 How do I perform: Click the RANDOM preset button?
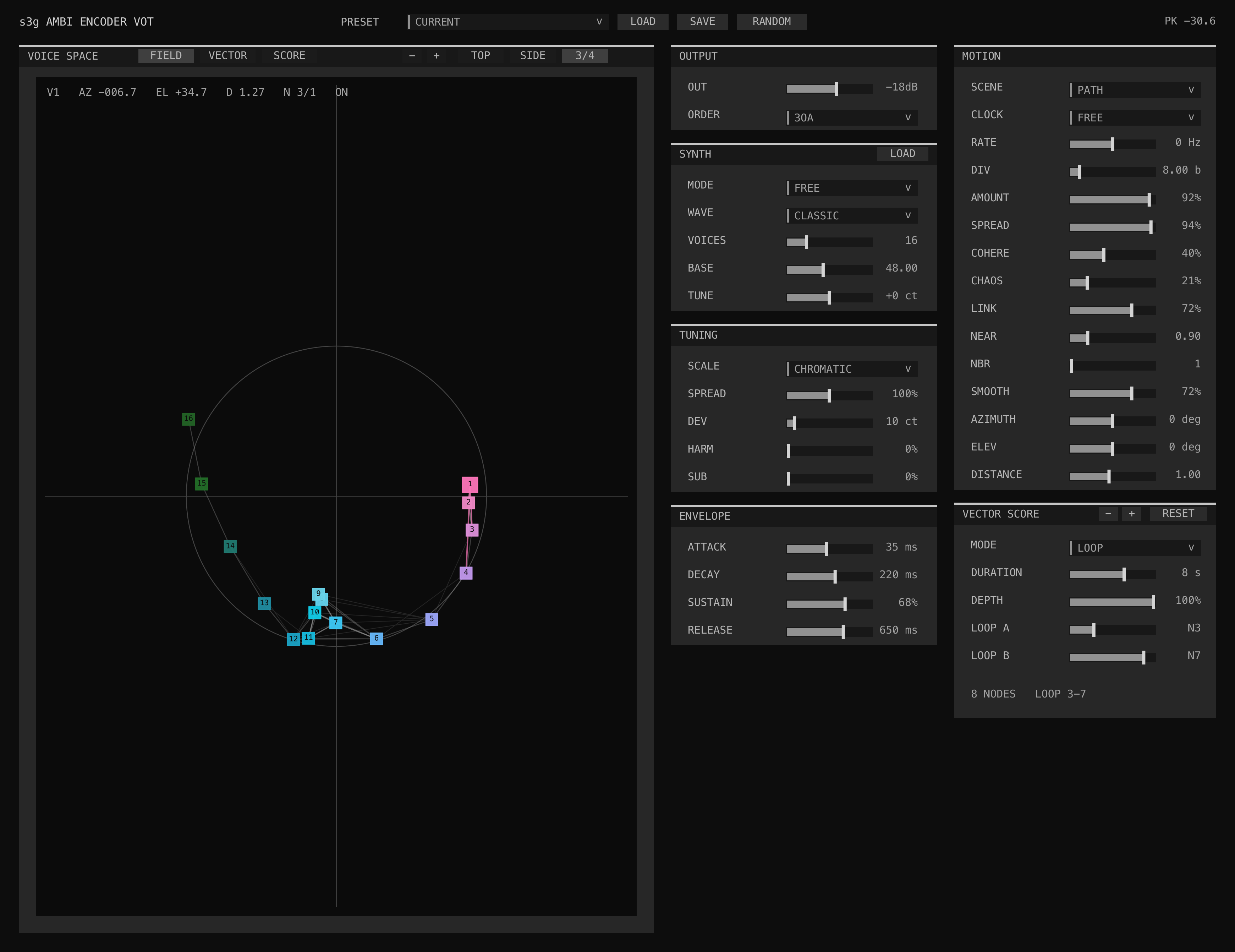771,22
